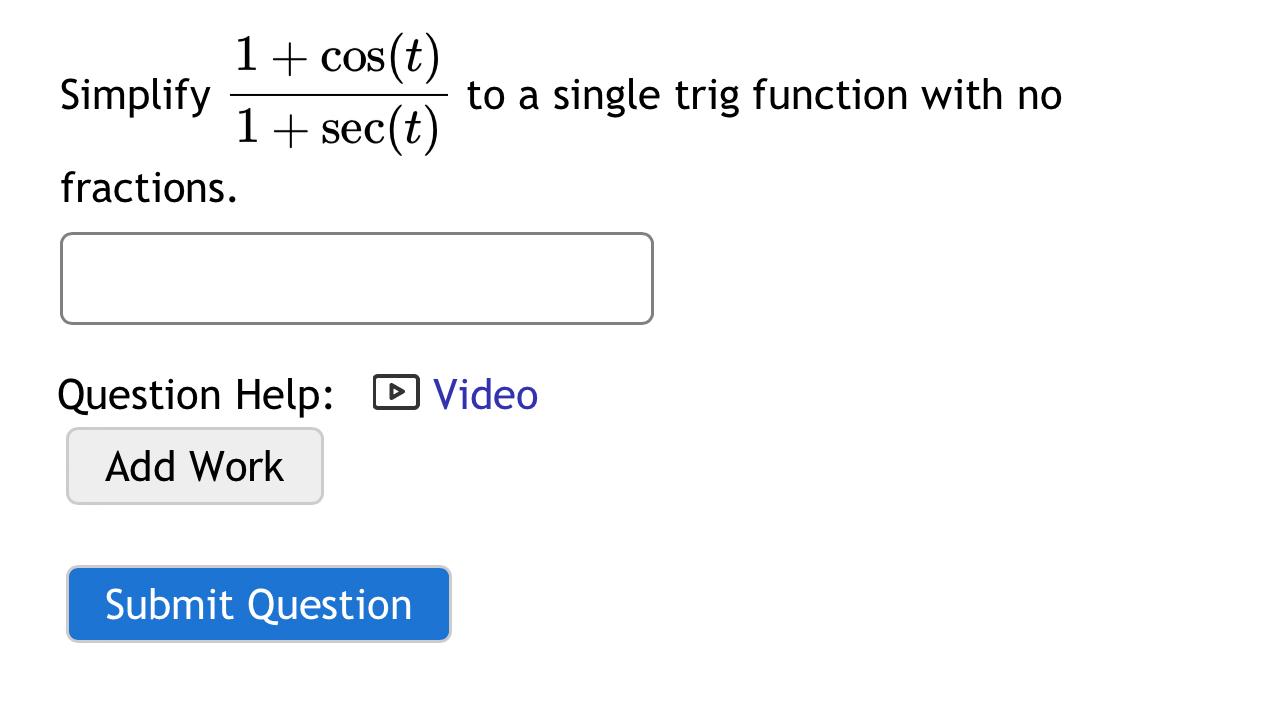This screenshot has height=724, width=1284.
Task: Click the Simplify problem statement text
Action: coord(135,95)
